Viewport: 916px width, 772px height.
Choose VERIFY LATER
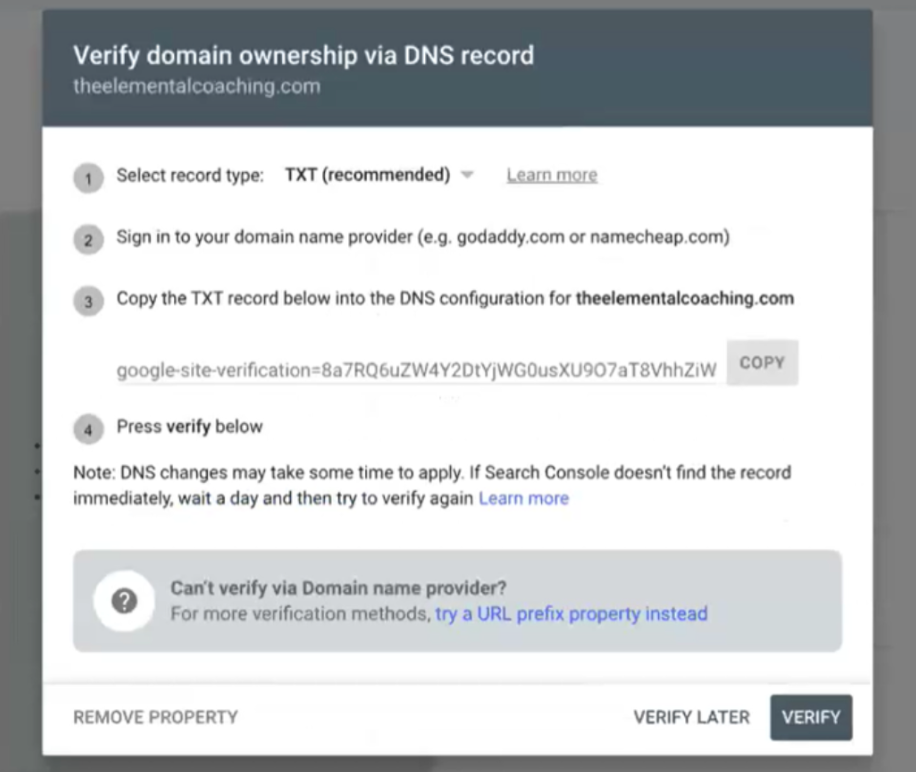691,717
